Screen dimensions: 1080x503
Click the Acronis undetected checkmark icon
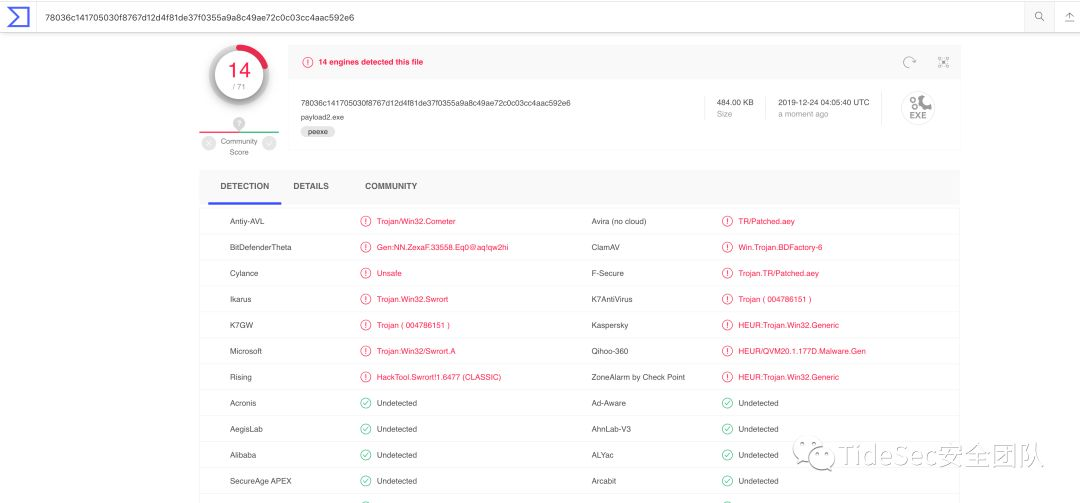click(x=366, y=403)
